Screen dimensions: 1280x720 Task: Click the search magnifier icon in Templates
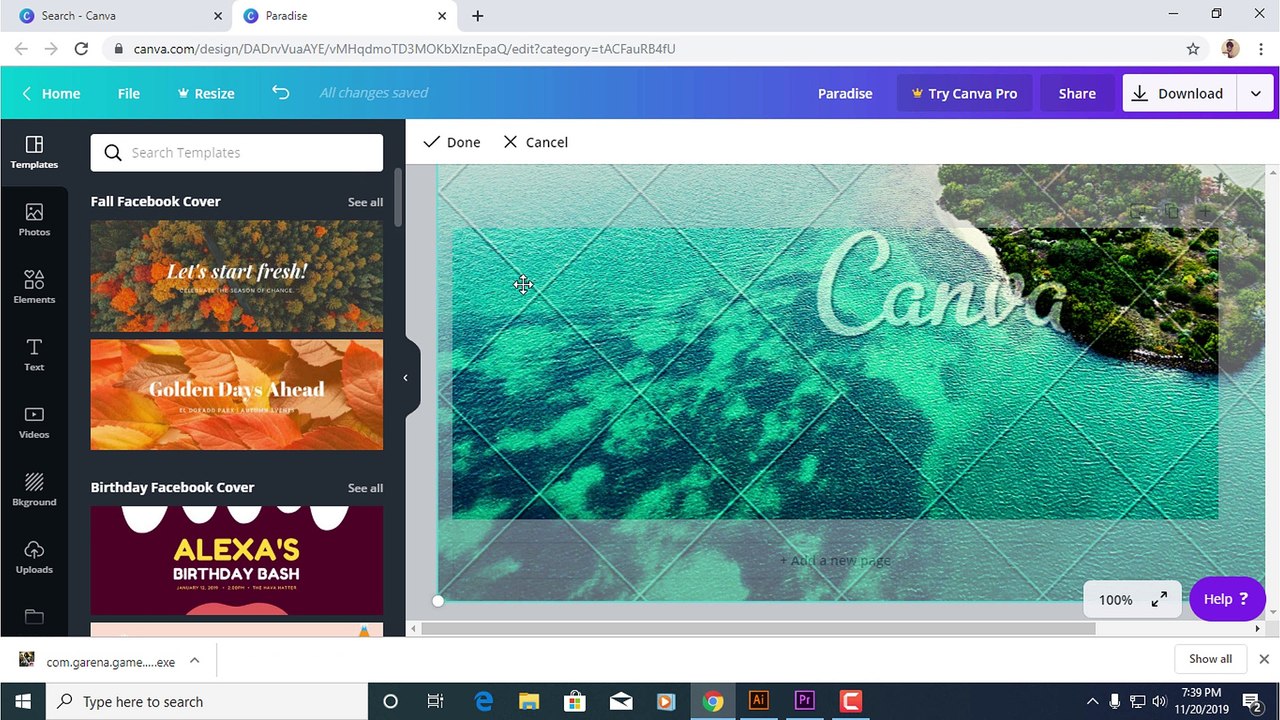113,152
